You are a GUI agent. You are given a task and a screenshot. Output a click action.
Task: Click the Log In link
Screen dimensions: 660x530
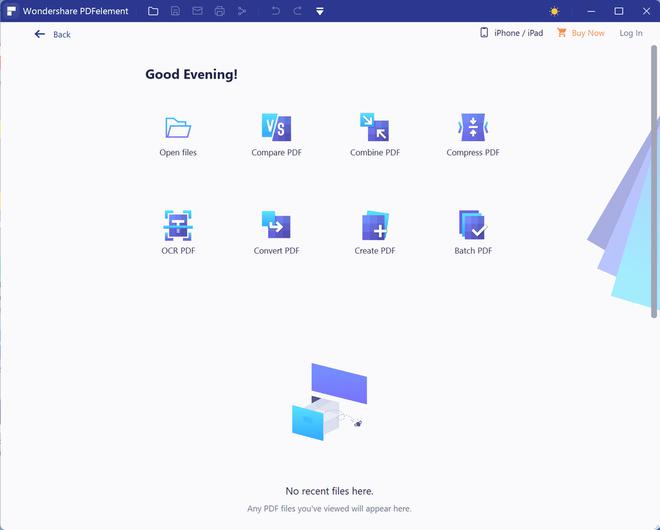[x=631, y=33]
